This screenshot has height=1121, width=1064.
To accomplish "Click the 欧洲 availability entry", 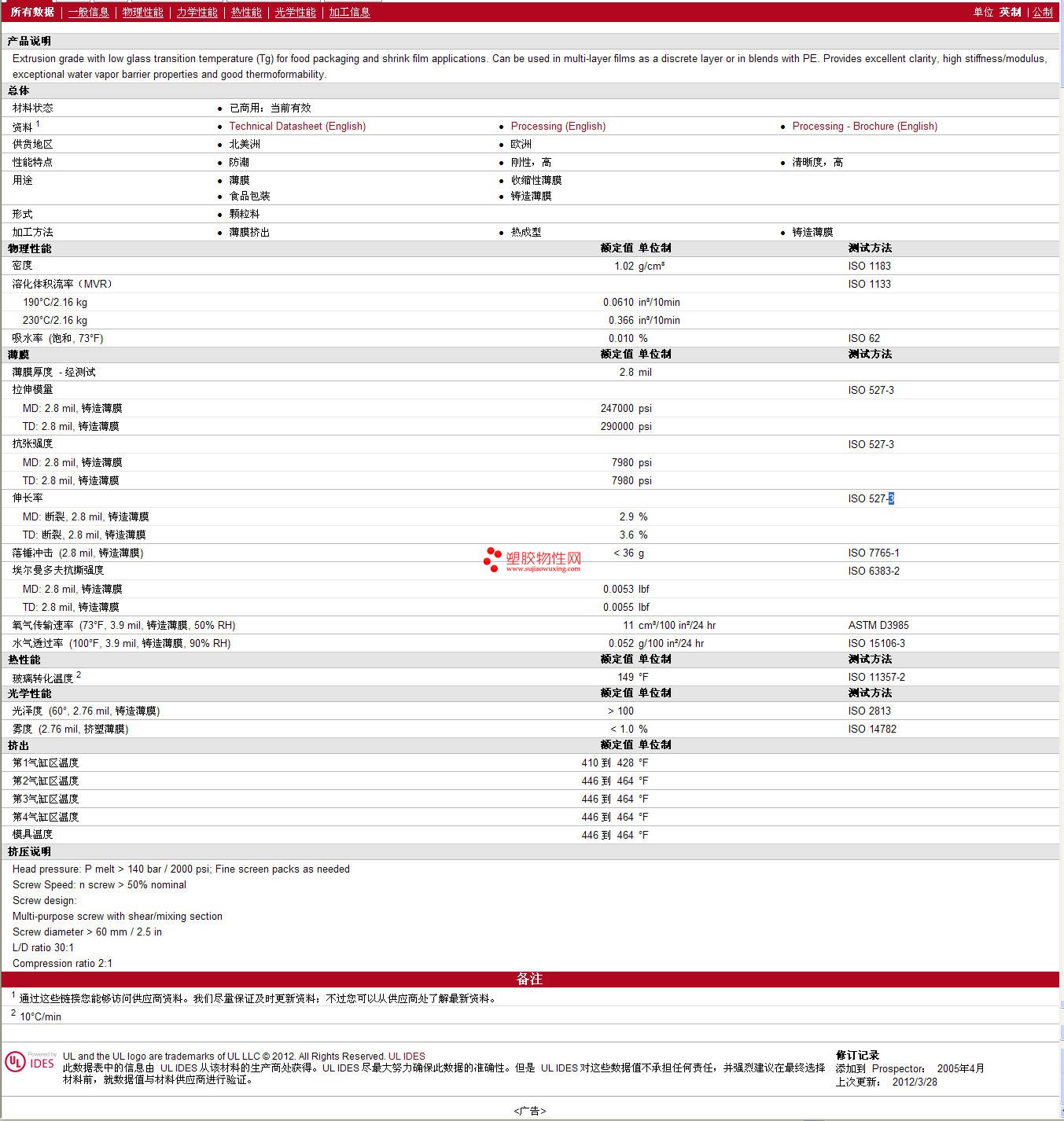I will (x=521, y=144).
